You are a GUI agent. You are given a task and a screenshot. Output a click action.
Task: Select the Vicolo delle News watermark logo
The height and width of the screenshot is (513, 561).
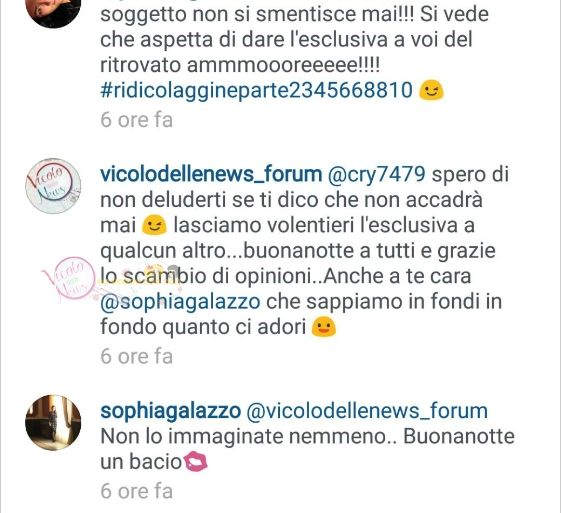(x=69, y=279)
